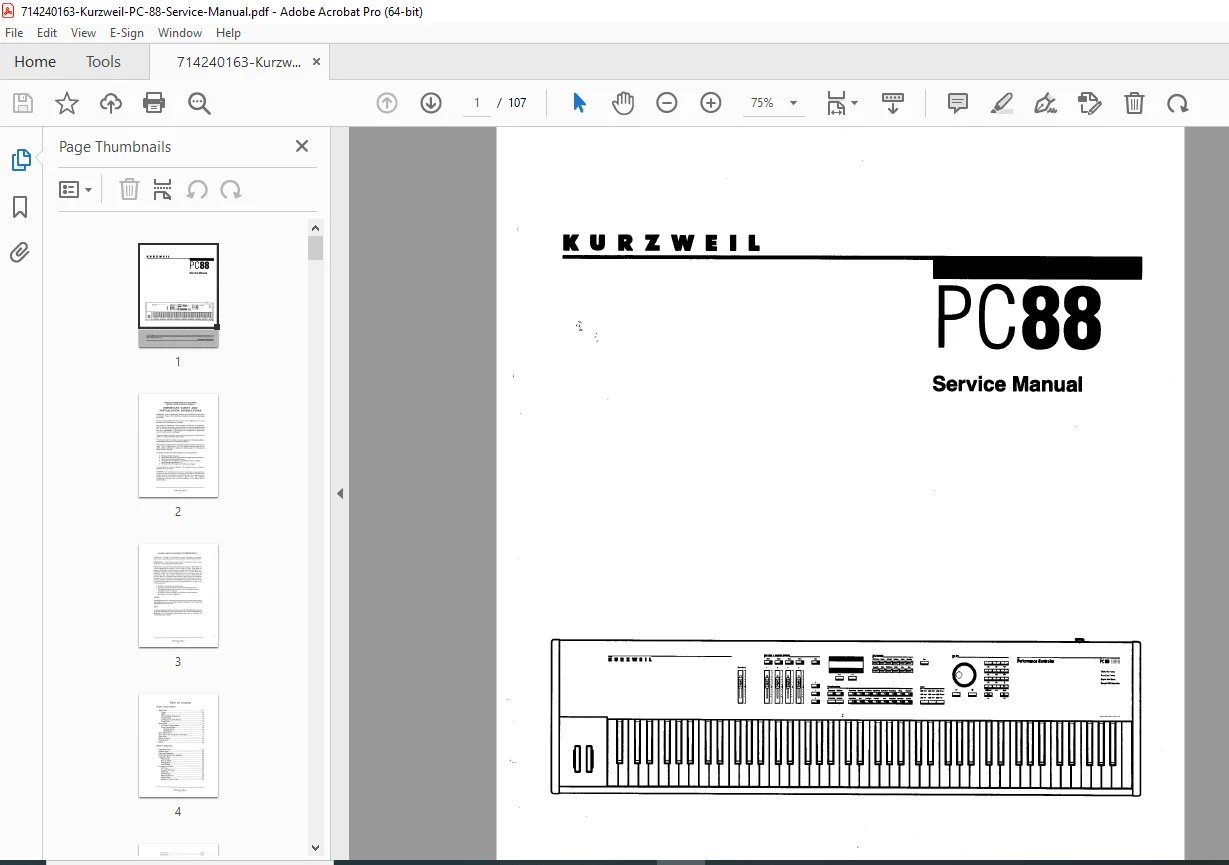Close the Page Thumbnails panel
1229x865 pixels.
(x=302, y=146)
